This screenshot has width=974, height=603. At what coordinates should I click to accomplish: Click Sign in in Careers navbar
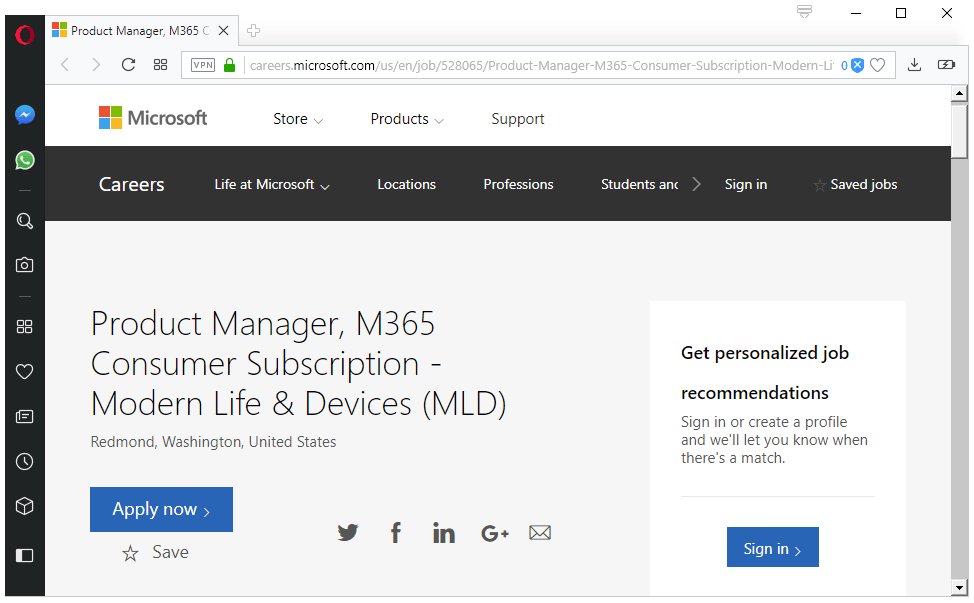click(x=745, y=184)
